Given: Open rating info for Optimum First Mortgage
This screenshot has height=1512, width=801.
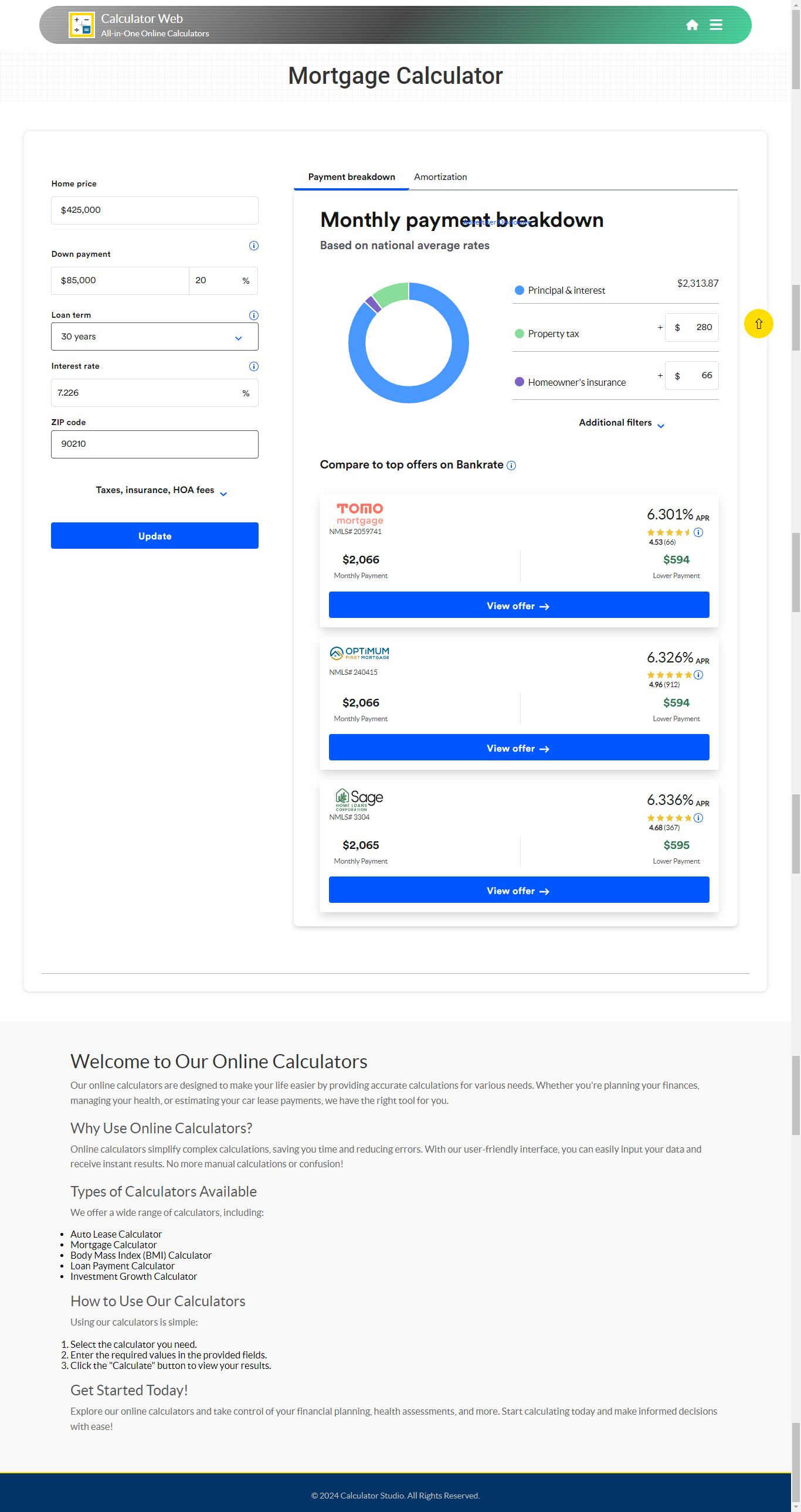Looking at the screenshot, I should click(698, 675).
